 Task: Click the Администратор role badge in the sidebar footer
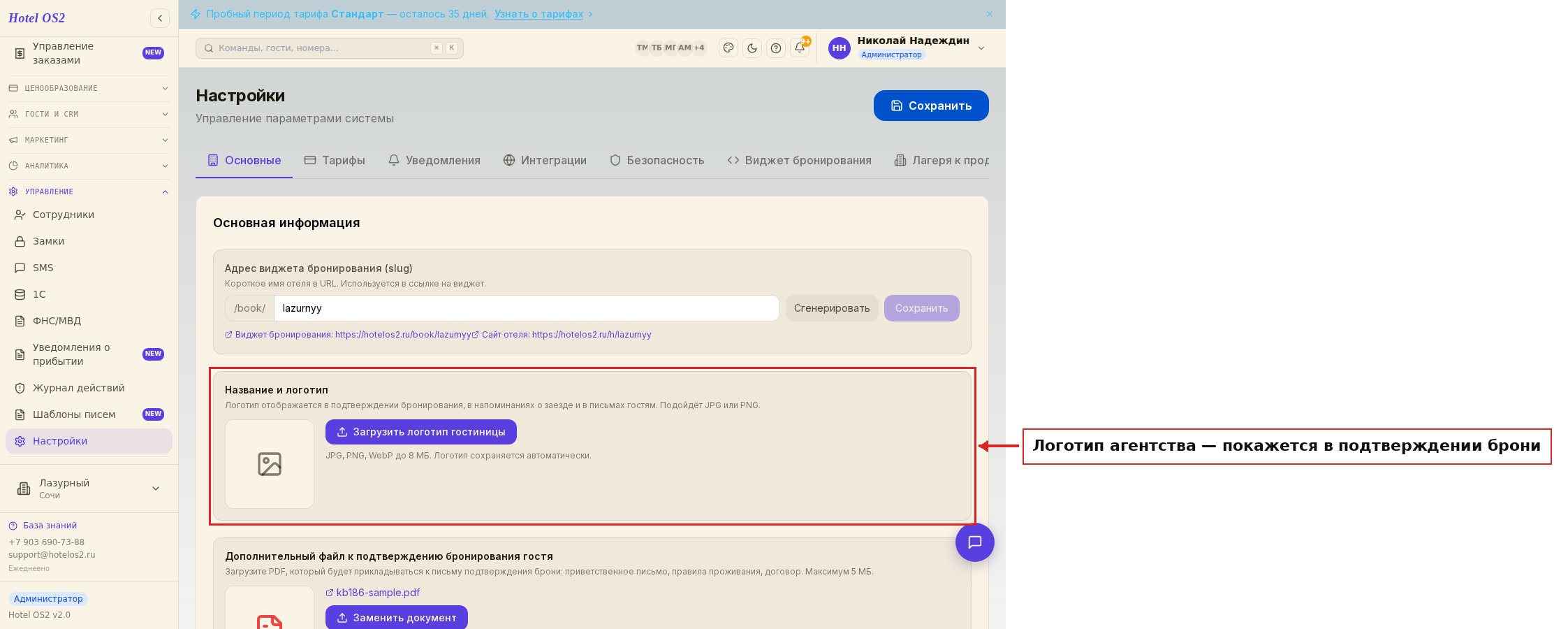coord(48,599)
